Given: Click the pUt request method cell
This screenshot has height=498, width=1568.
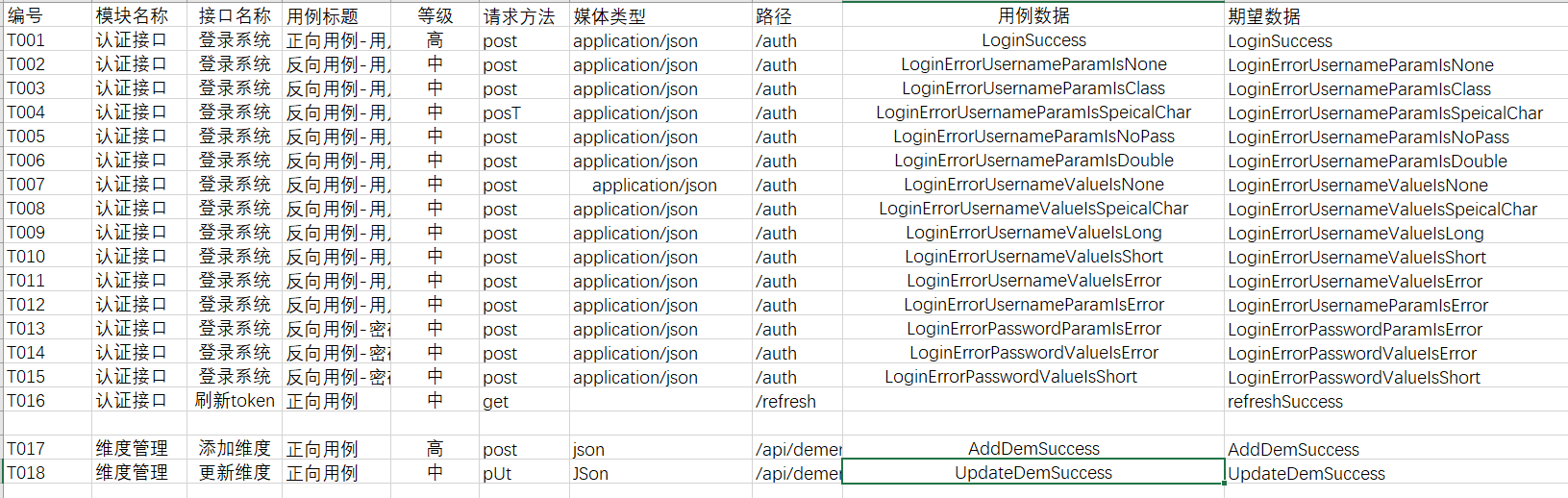Looking at the screenshot, I should click(x=497, y=473).
